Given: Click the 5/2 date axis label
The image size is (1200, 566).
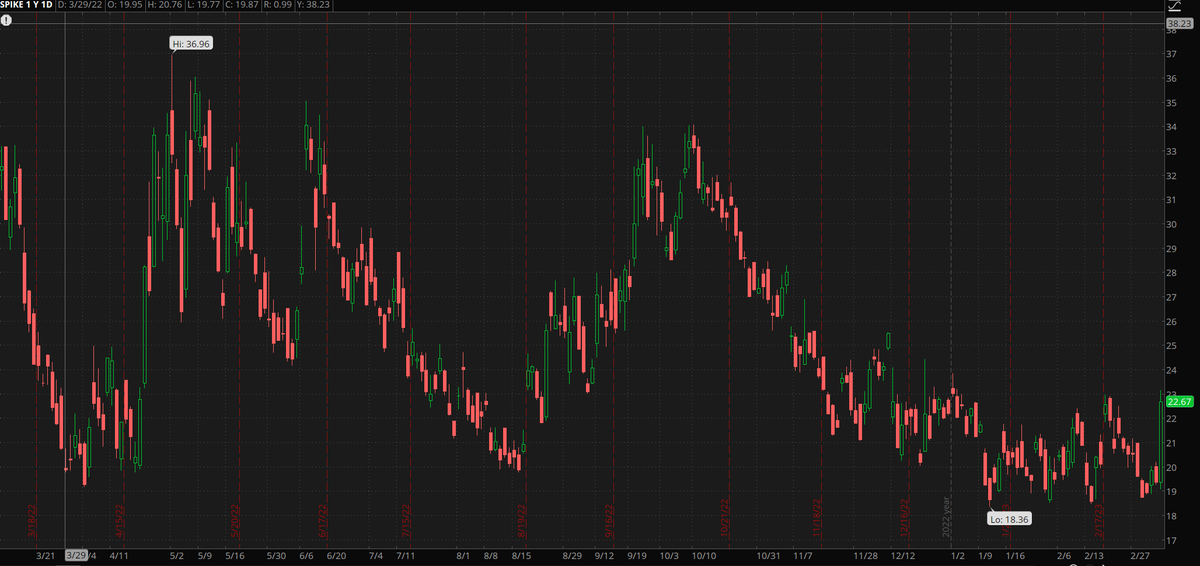Looking at the screenshot, I should (x=177, y=555).
